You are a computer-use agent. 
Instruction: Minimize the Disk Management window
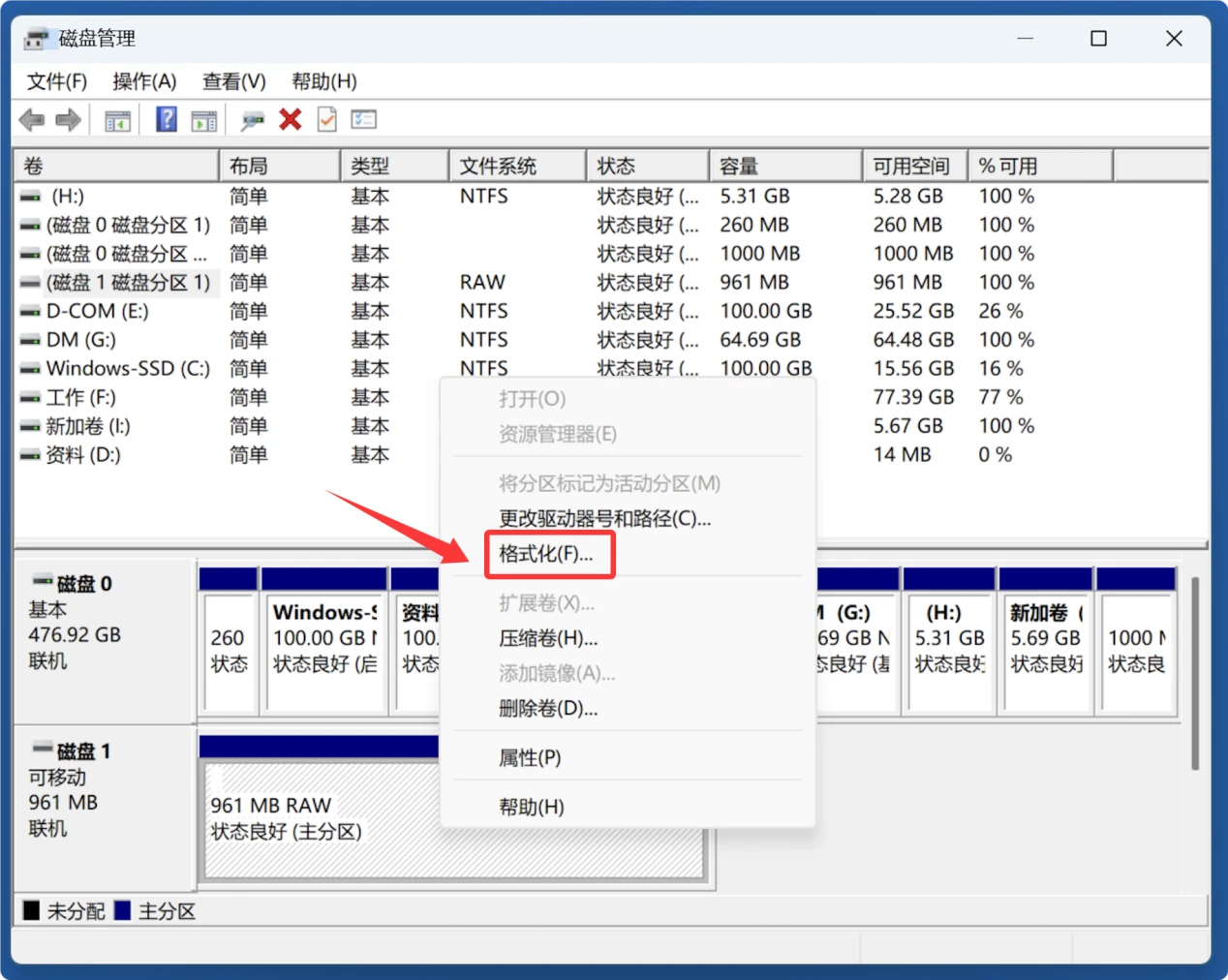[x=1026, y=39]
